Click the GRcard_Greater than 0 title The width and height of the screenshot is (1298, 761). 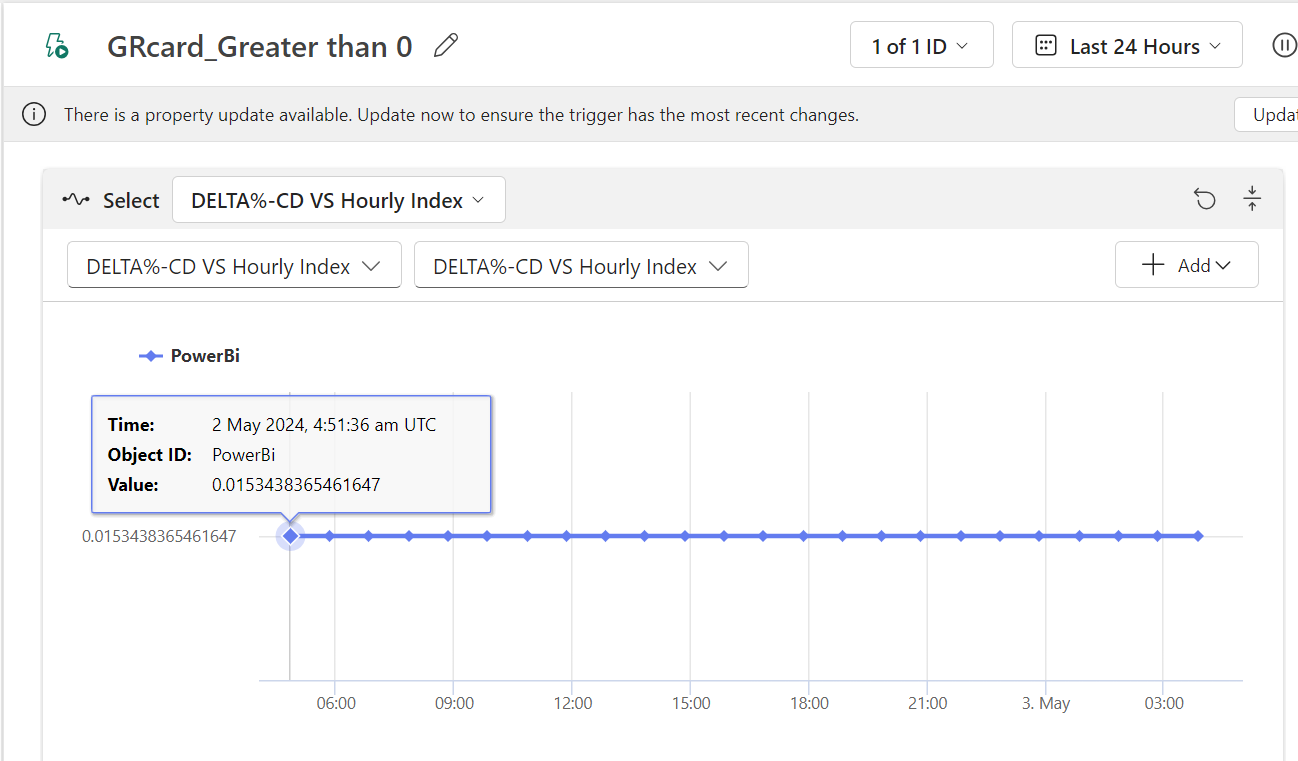tap(260, 46)
